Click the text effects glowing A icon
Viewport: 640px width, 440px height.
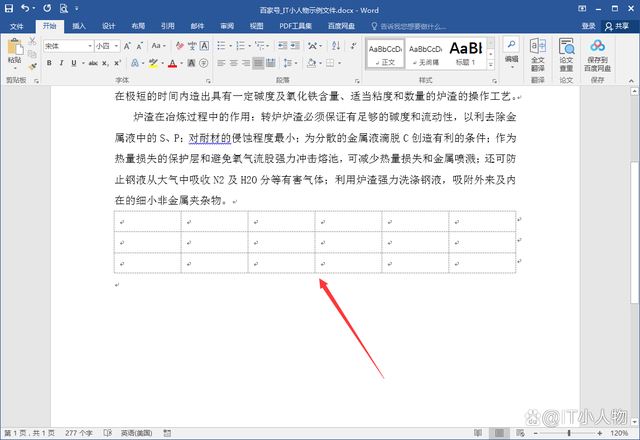(x=135, y=63)
